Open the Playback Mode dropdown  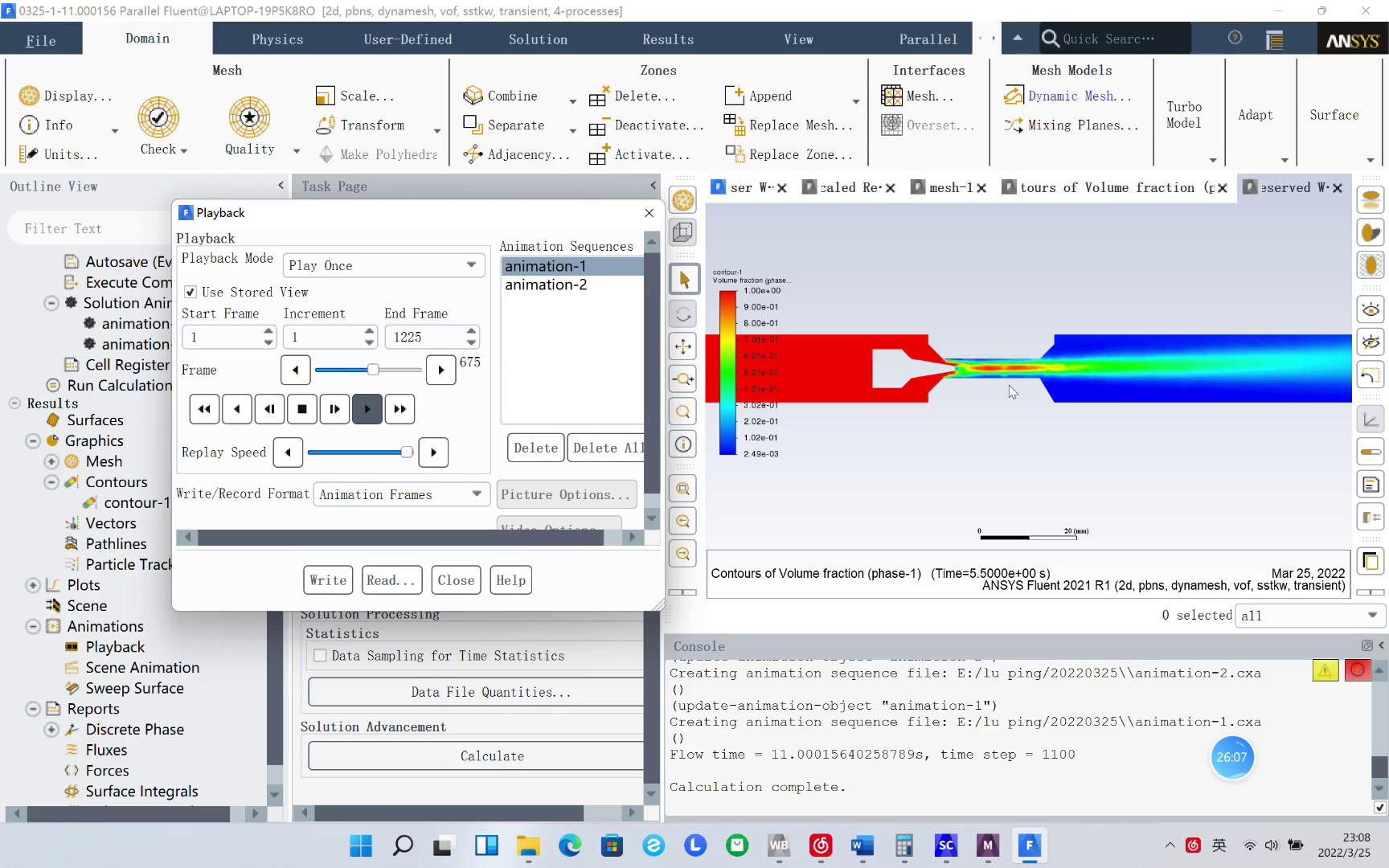(x=383, y=265)
